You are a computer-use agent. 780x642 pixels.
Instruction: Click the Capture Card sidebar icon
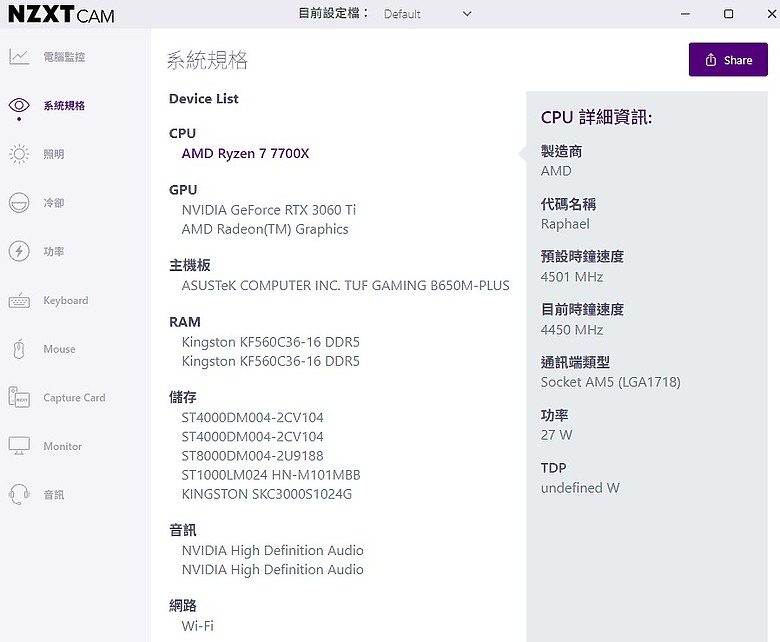click(19, 398)
